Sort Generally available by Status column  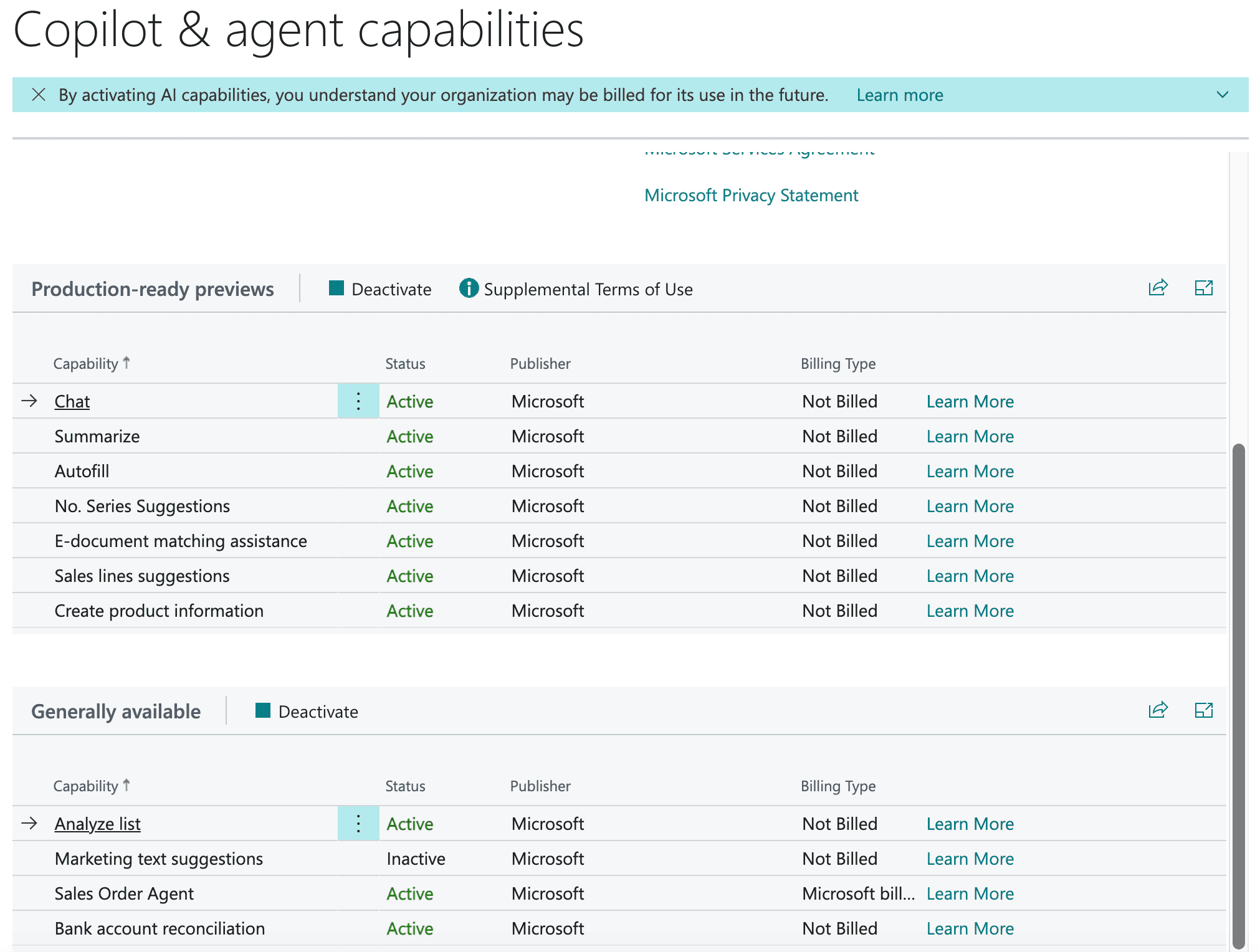coord(405,786)
